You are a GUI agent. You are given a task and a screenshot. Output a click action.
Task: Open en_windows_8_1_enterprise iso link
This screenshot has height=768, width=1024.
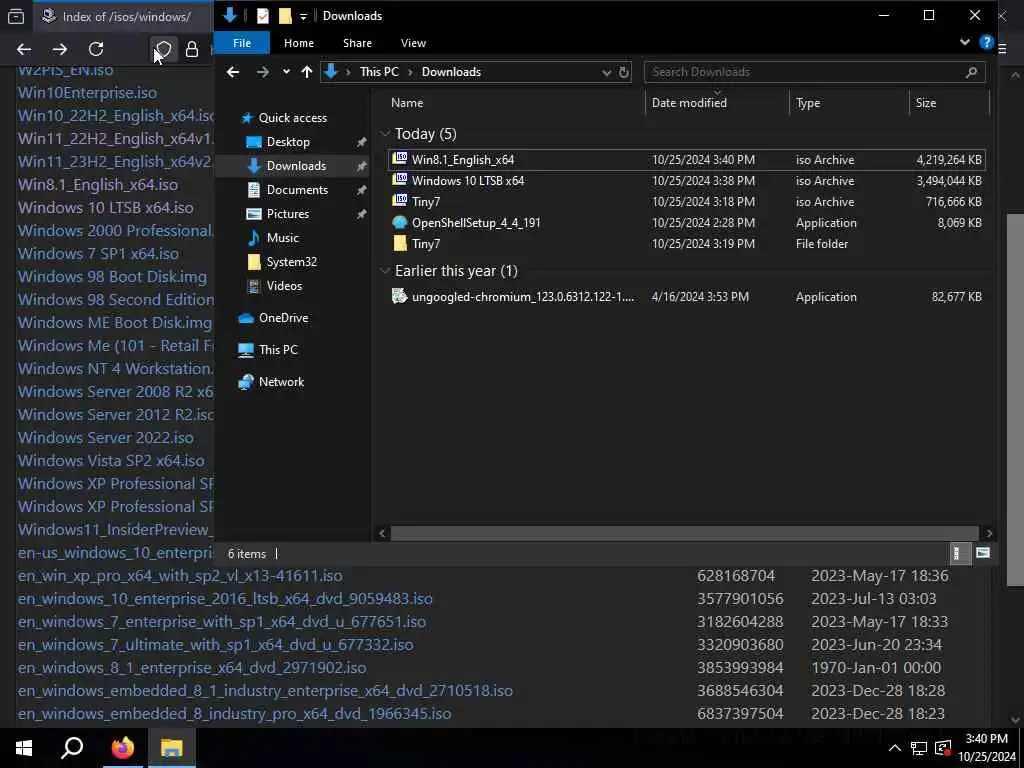192,667
